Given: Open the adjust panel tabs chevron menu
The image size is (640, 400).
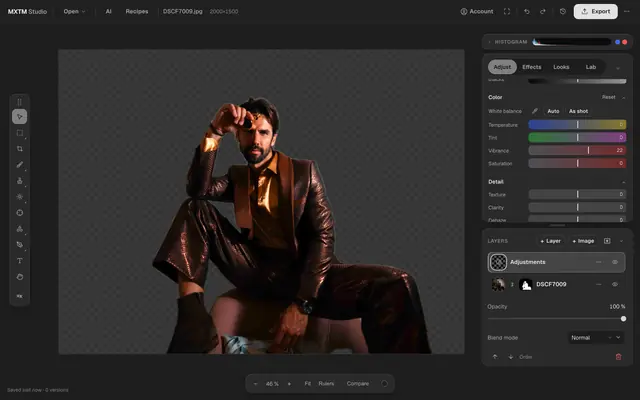Looking at the screenshot, I should (618, 68).
